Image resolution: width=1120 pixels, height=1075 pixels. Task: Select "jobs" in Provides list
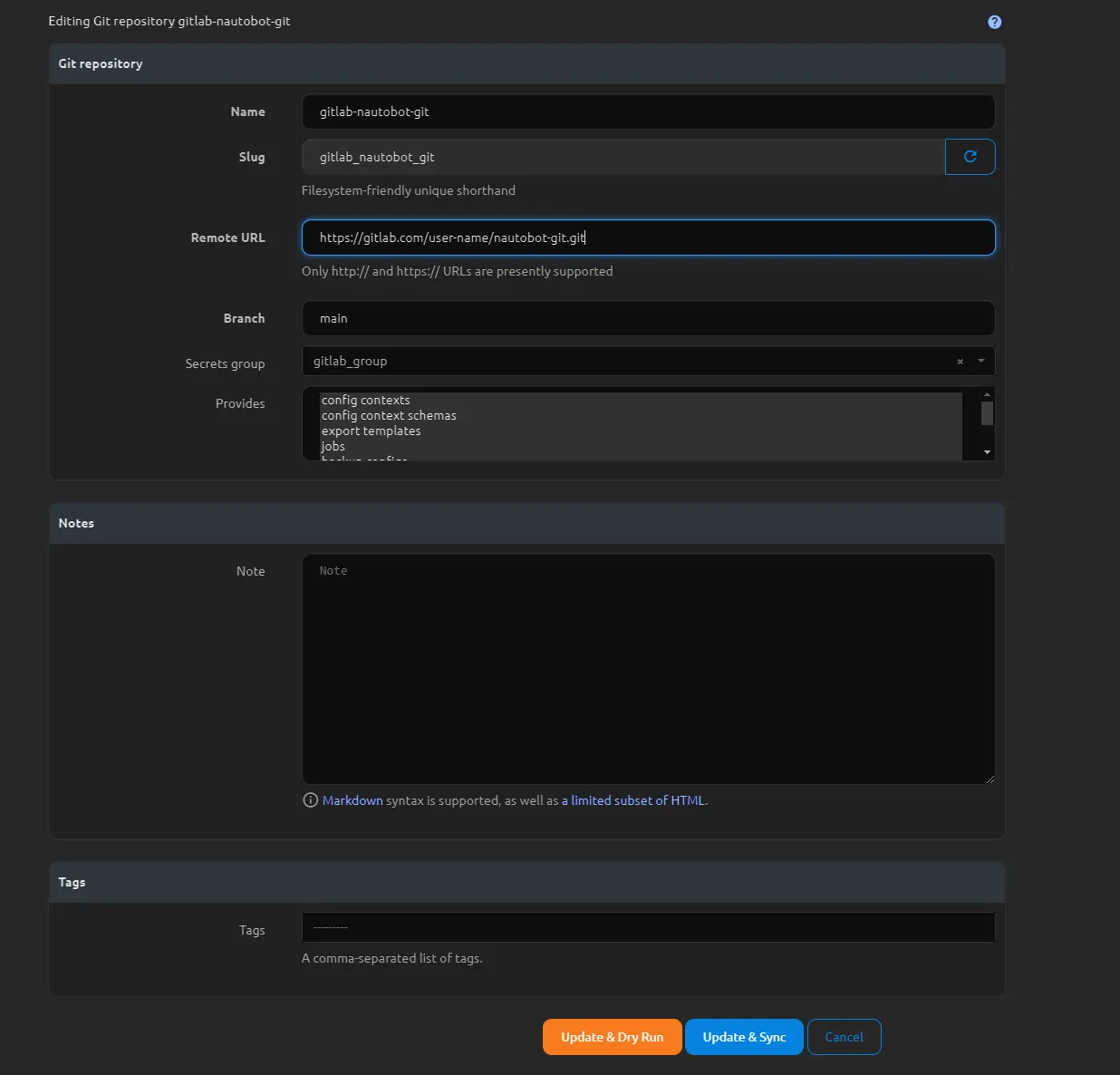point(333,446)
